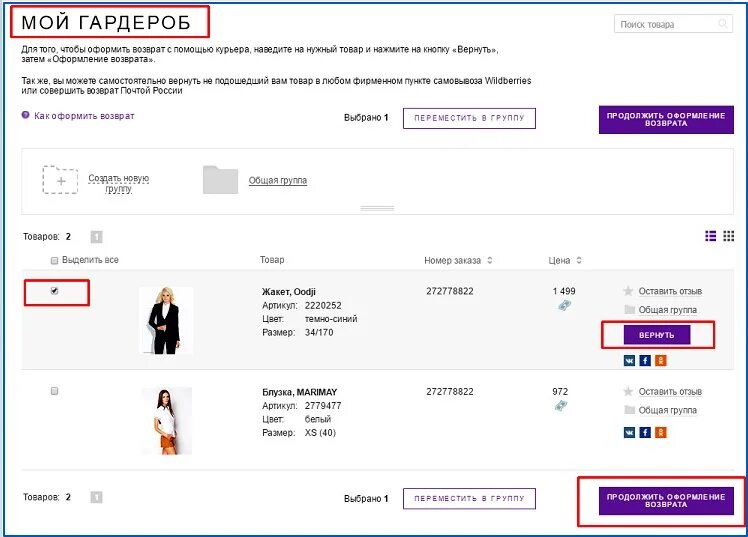Check the Блузка MARIMAY checkbox
The height and width of the screenshot is (537, 748).
(x=54, y=391)
